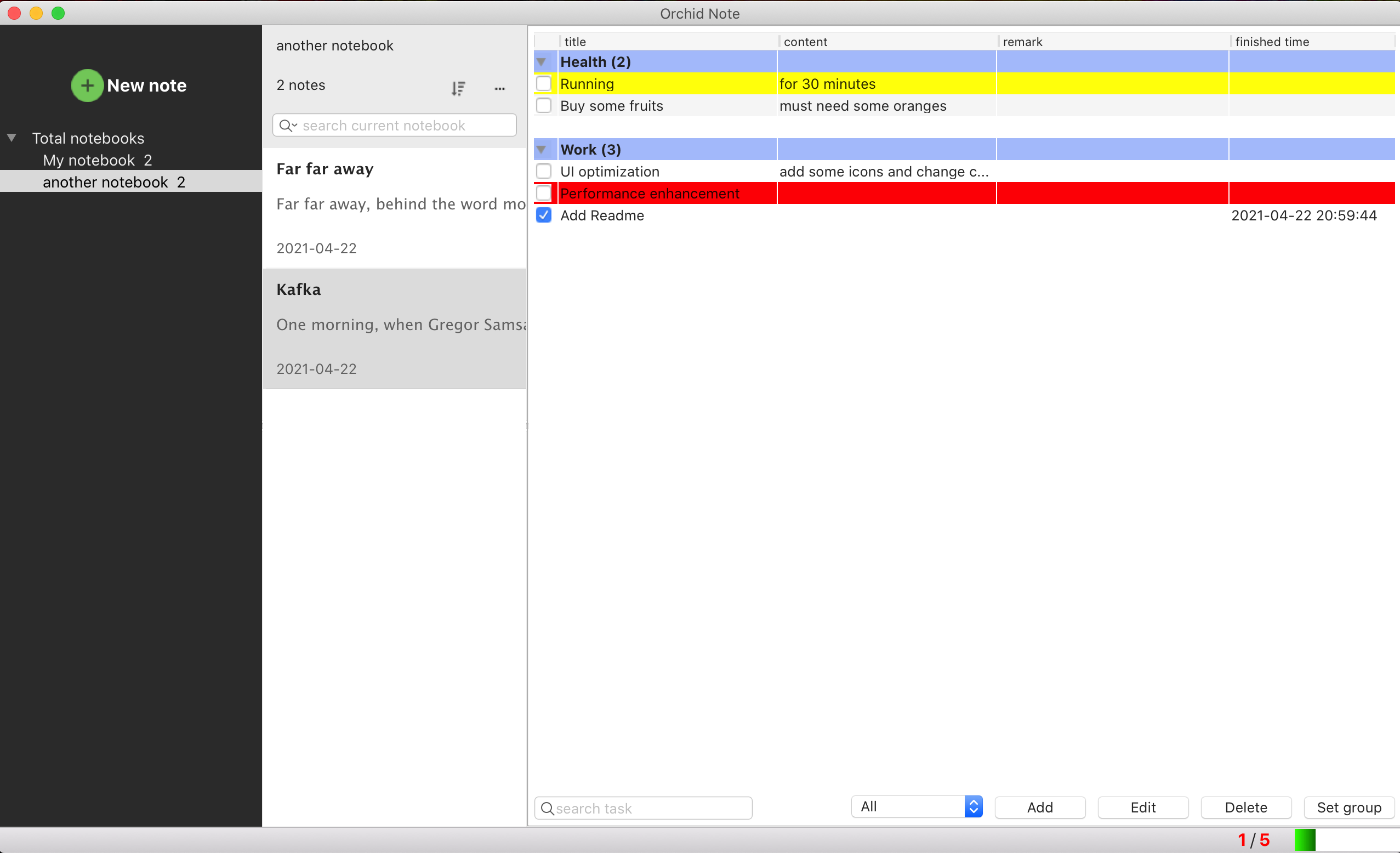
Task: Click the Set group button
Action: pyautogui.click(x=1349, y=807)
